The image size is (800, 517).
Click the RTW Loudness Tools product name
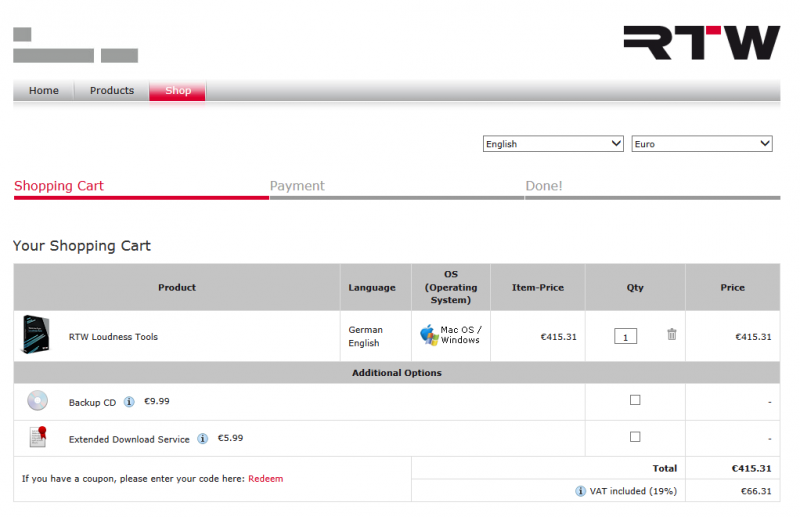click(113, 337)
